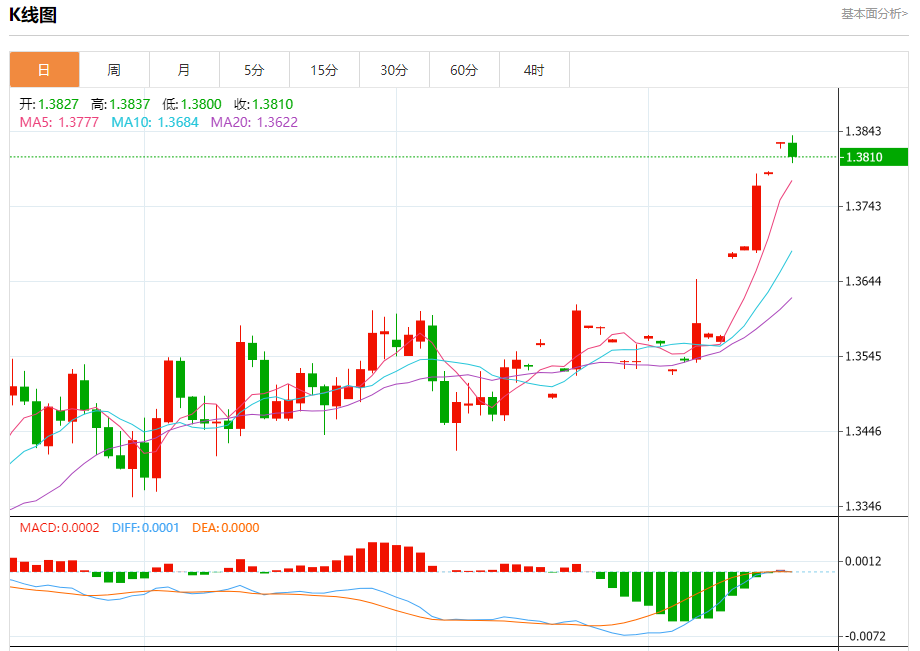This screenshot has width=920, height=651.
Task: Open the 30分 interval tab
Action: click(394, 70)
